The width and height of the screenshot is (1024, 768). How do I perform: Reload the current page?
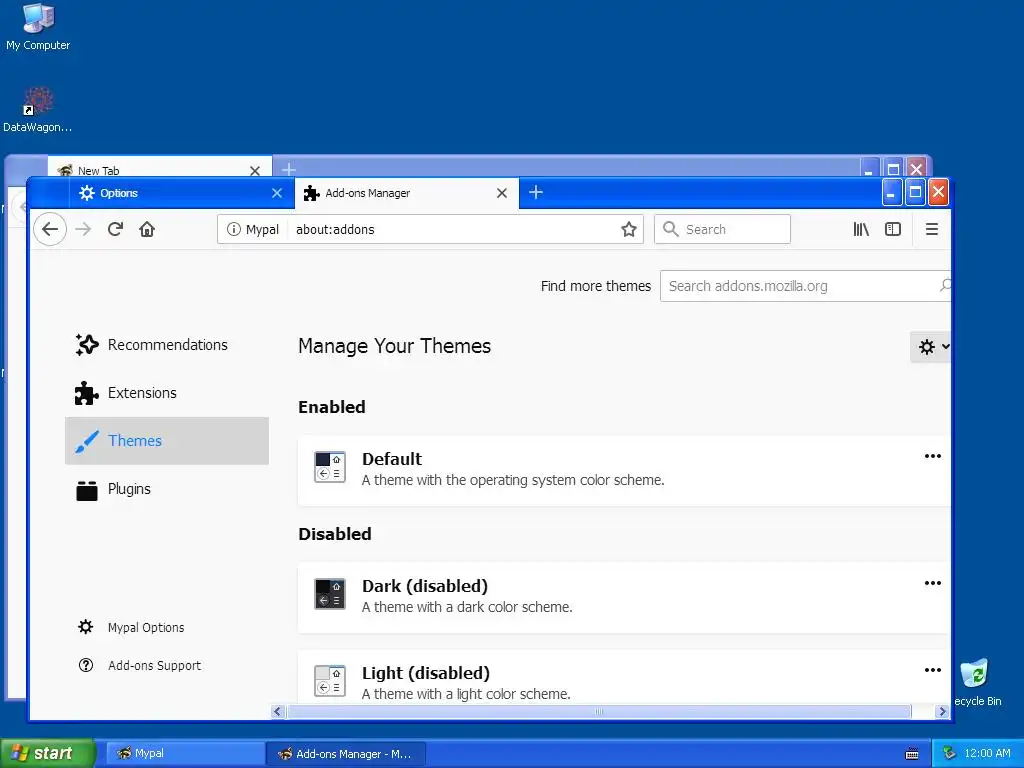[x=116, y=229]
